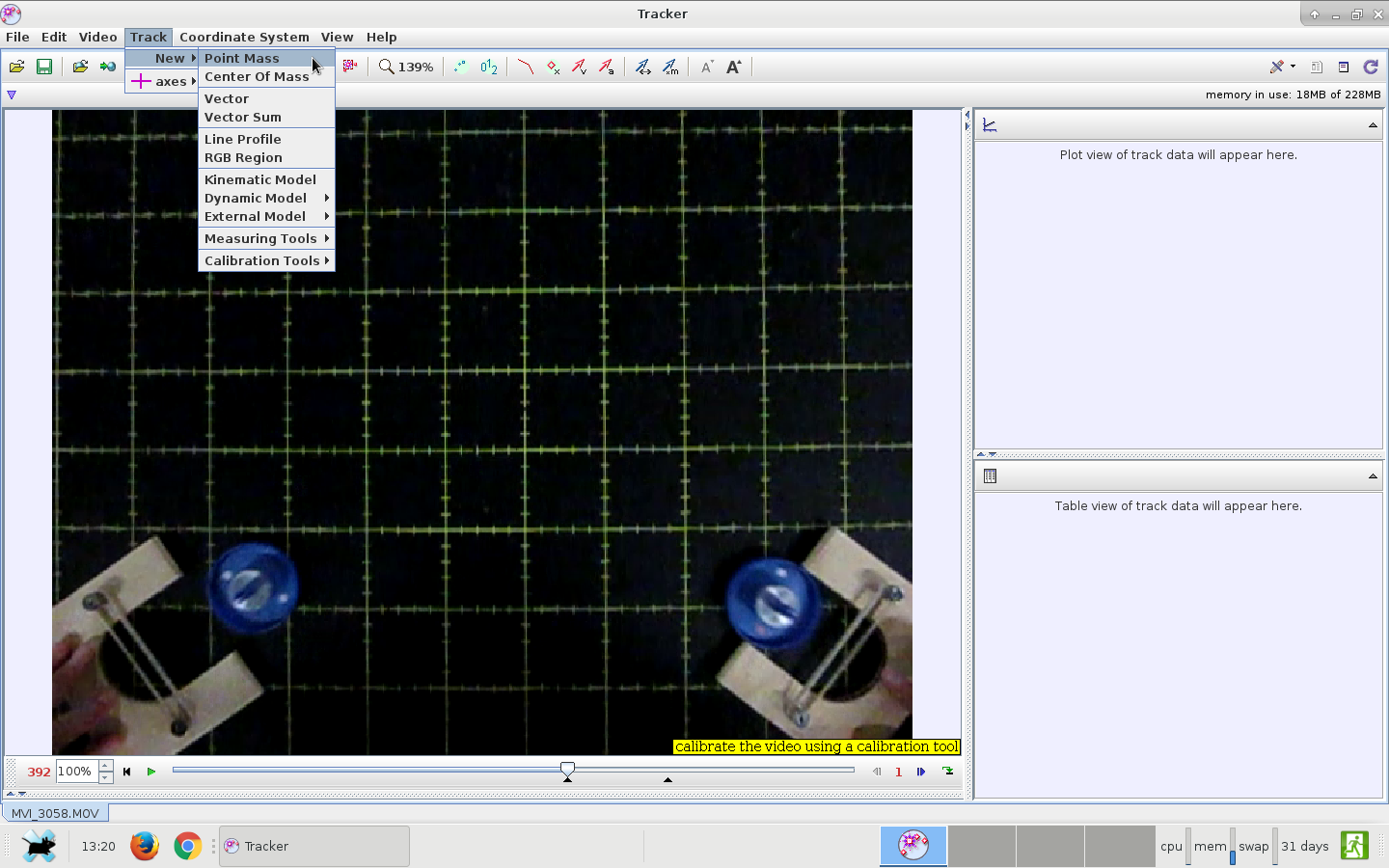The height and width of the screenshot is (868, 1389).
Task: Increase font size with the large A icon
Action: pyautogui.click(x=733, y=67)
